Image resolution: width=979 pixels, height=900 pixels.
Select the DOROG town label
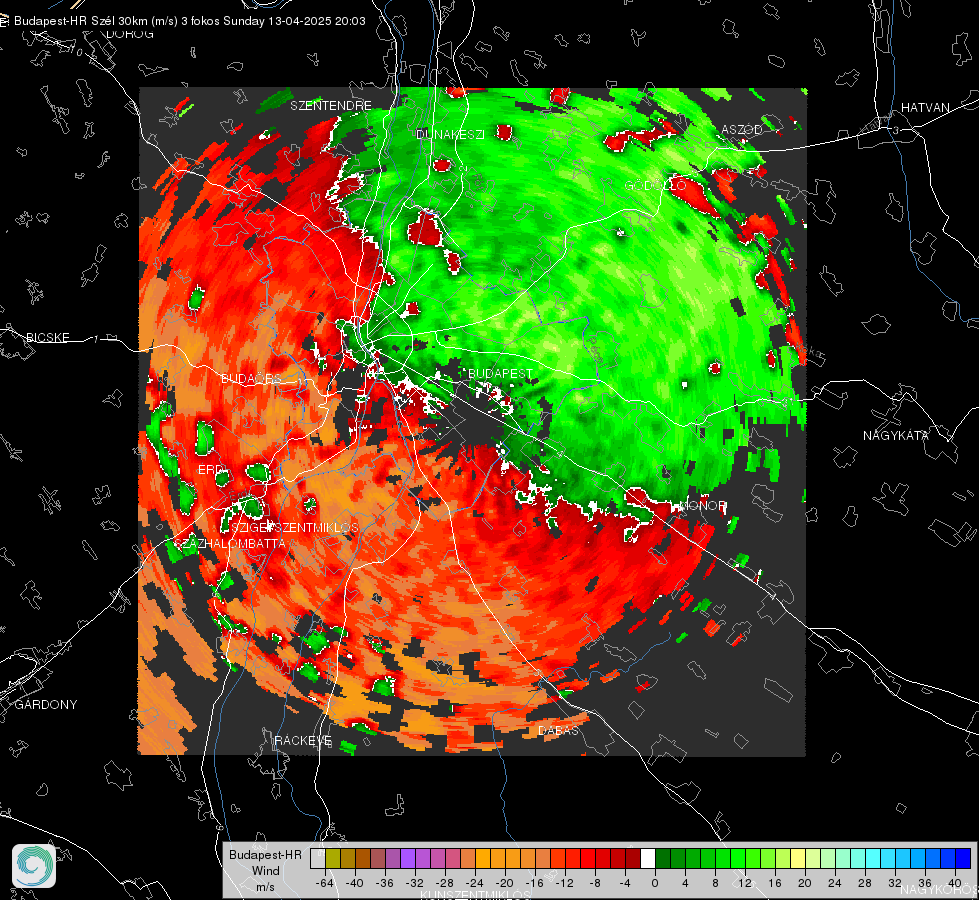click(129, 34)
